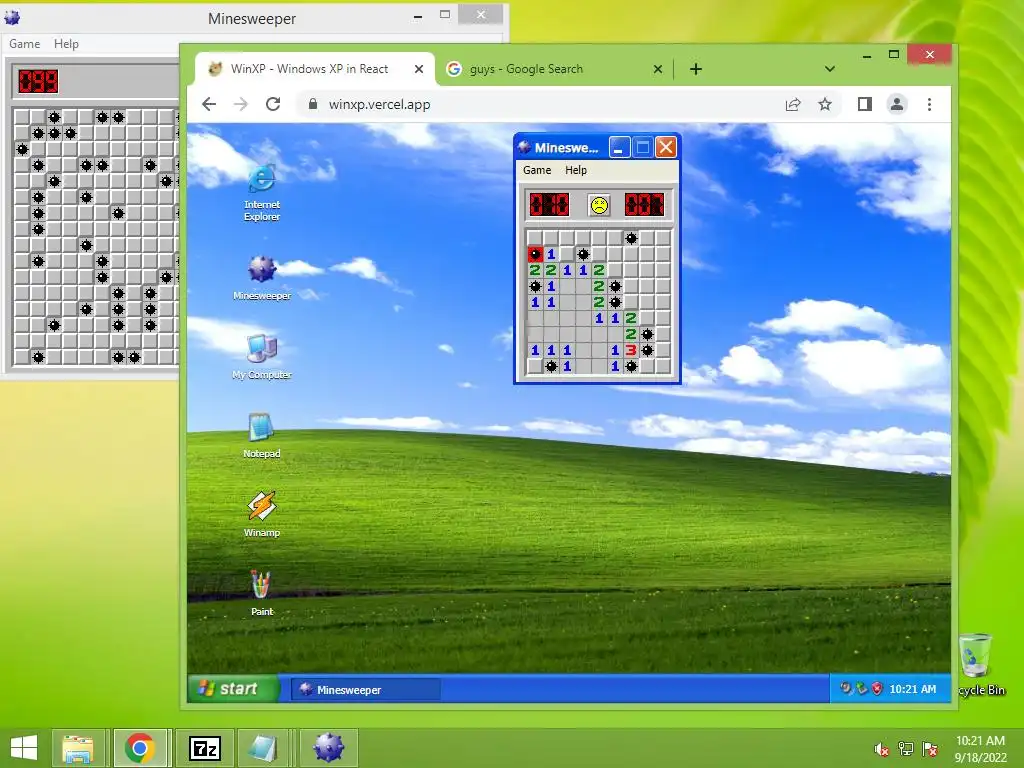Go forward in Chrome browser
Image resolution: width=1024 pixels, height=768 pixels.
pos(241,104)
